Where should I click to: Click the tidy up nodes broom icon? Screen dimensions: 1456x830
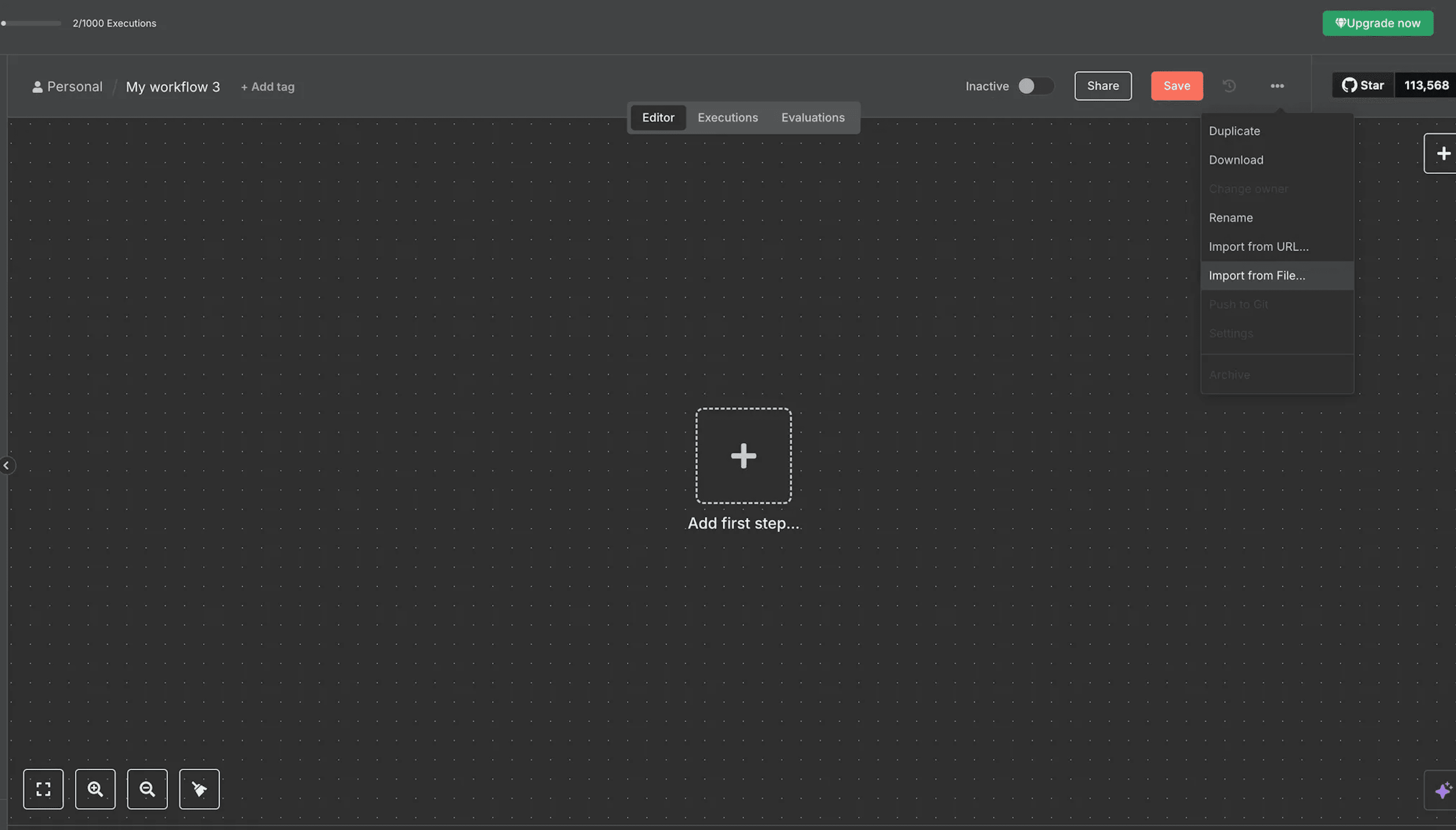(x=199, y=789)
